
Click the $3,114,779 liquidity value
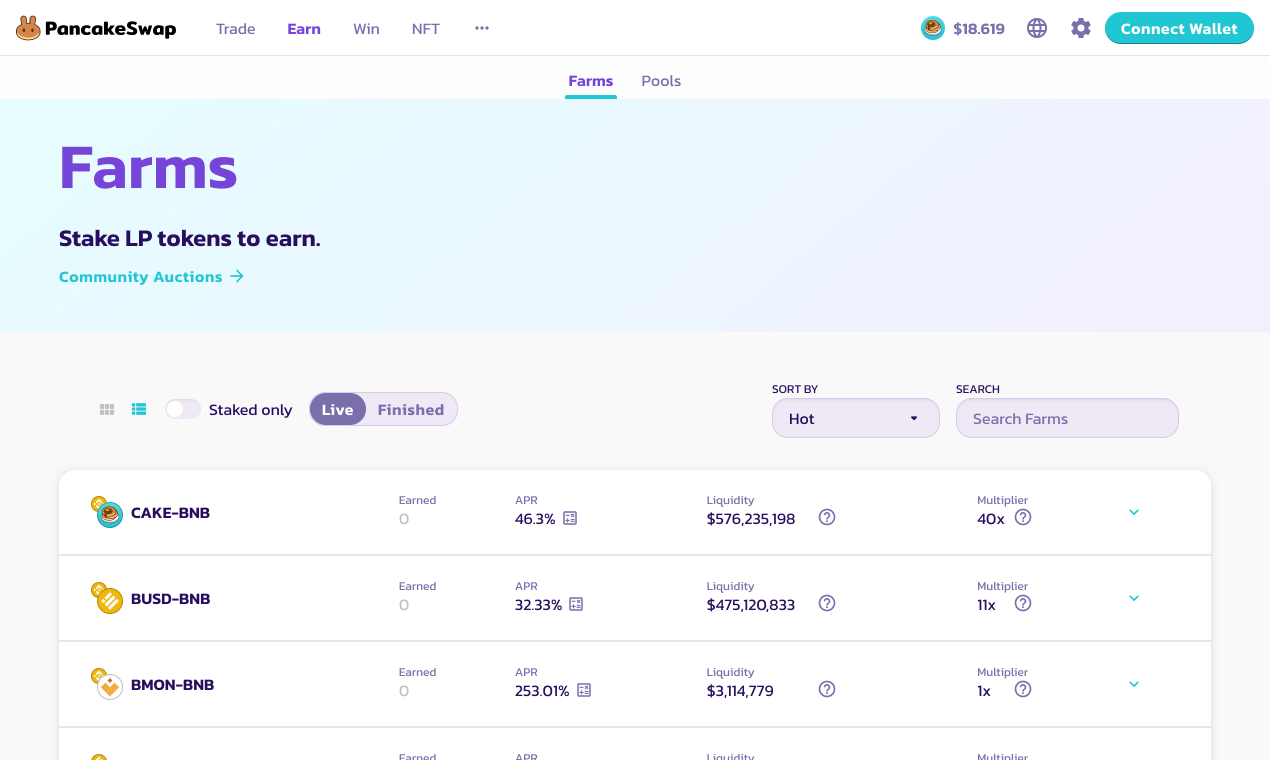(x=740, y=691)
